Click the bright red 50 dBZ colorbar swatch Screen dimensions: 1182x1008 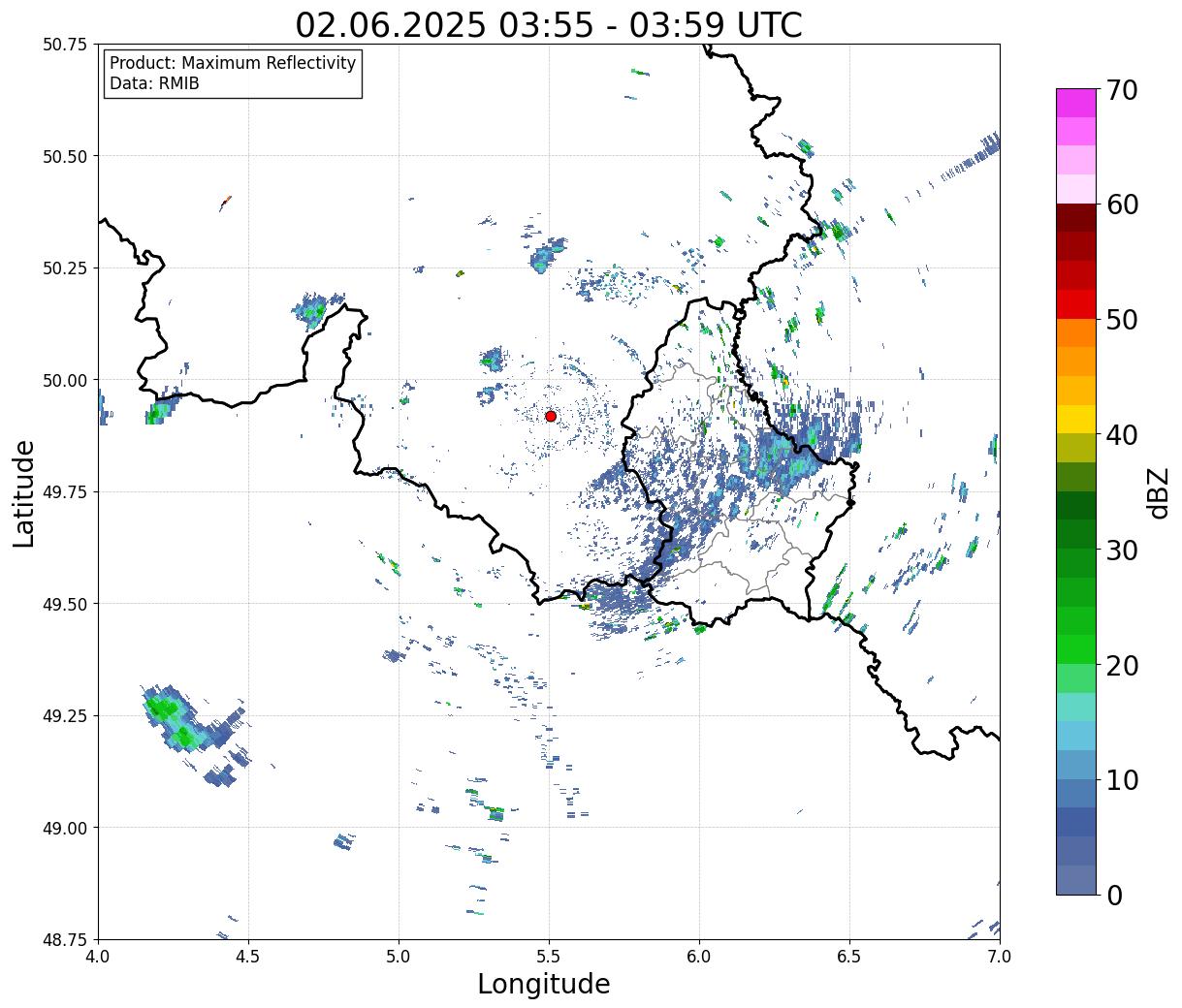click(x=1075, y=304)
